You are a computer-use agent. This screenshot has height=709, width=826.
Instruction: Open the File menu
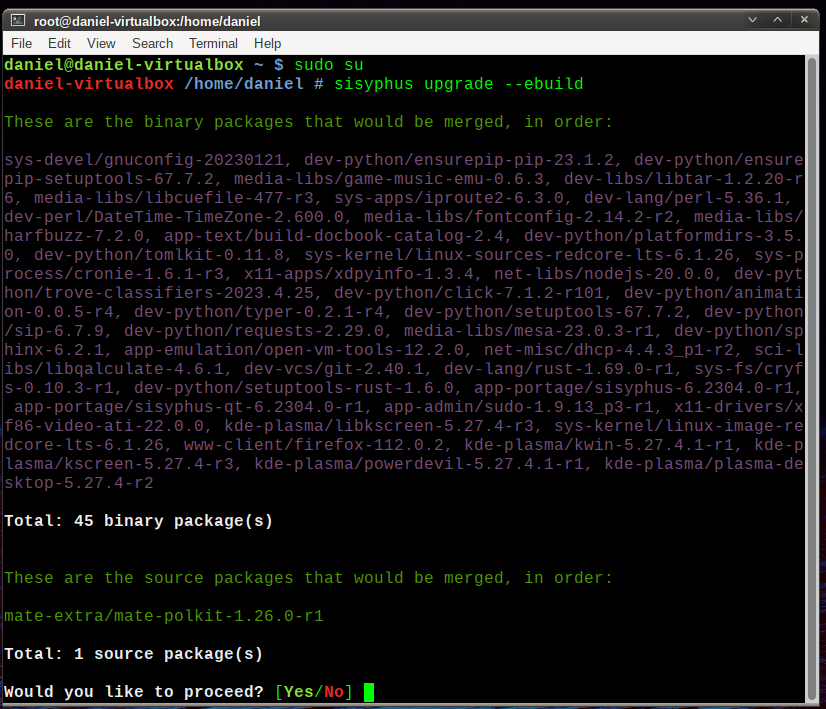(22, 43)
